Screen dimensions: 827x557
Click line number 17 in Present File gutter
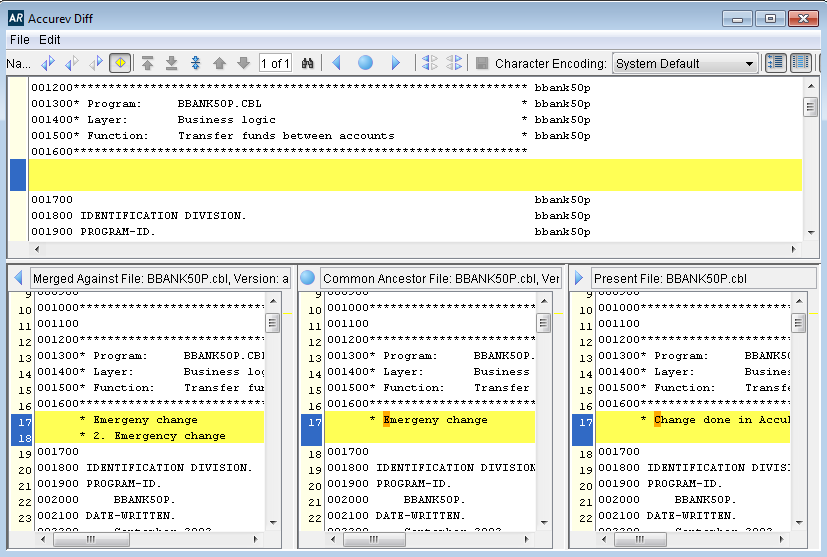pos(585,422)
